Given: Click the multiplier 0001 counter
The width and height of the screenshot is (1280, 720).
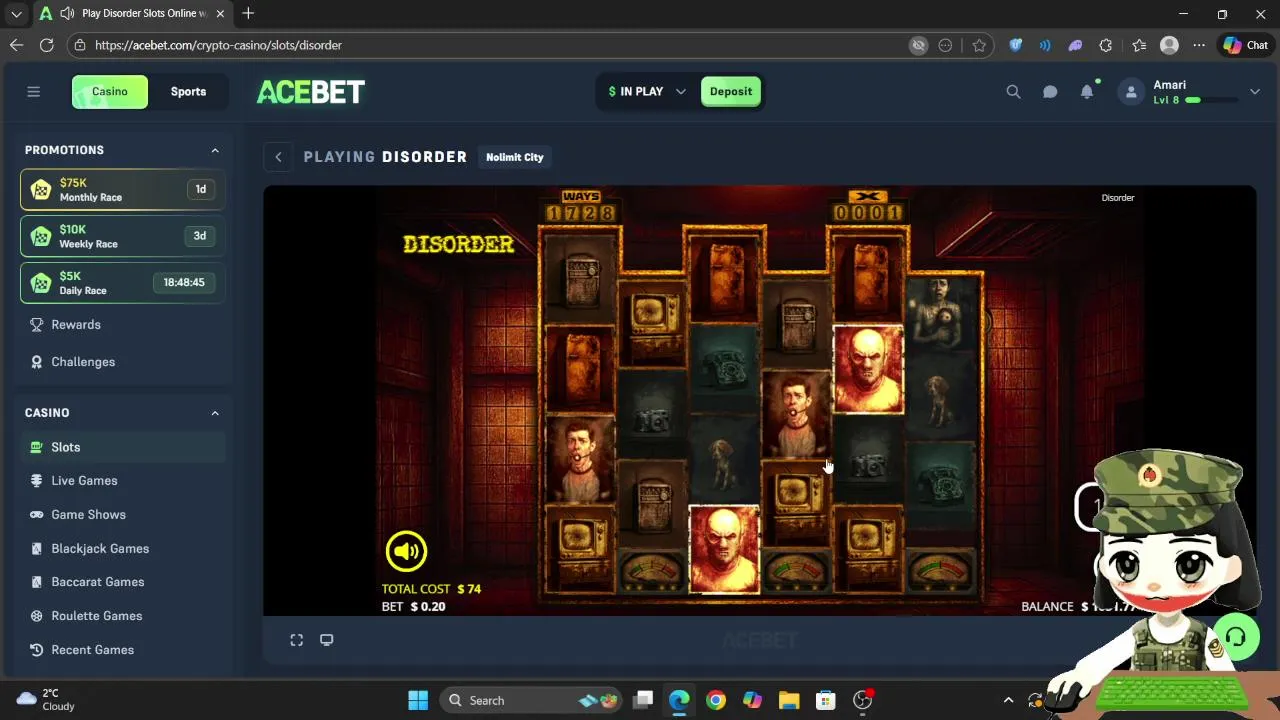Looking at the screenshot, I should (868, 206).
